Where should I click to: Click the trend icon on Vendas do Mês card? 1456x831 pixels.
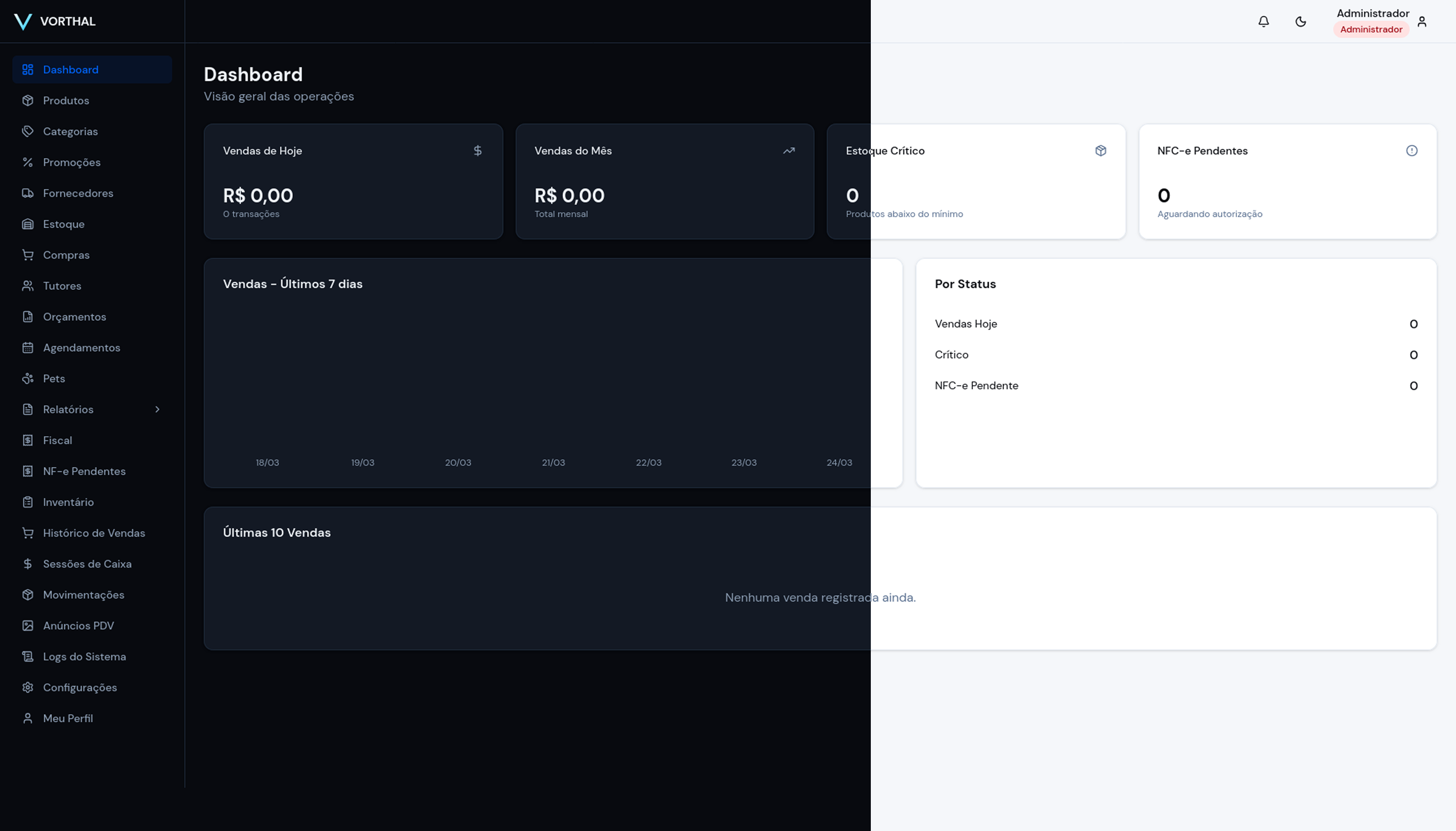tap(788, 150)
